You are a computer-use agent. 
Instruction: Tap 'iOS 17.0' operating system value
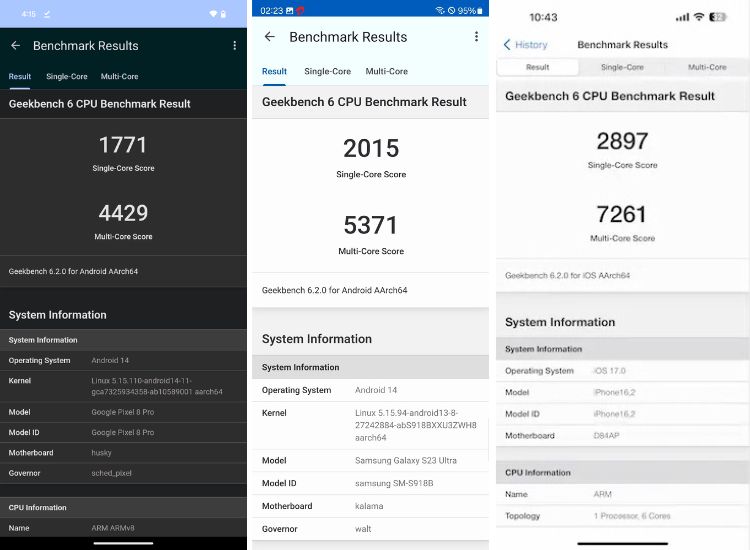(609, 371)
